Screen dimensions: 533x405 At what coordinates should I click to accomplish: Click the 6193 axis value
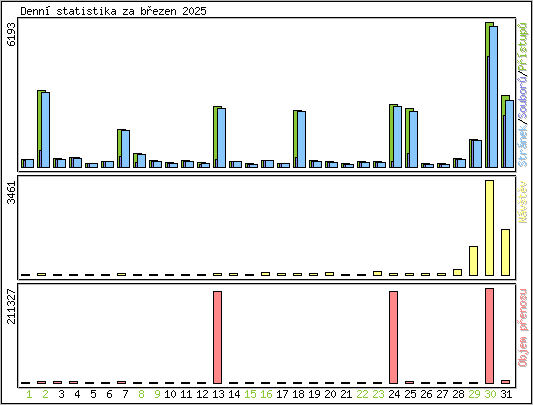(12, 34)
